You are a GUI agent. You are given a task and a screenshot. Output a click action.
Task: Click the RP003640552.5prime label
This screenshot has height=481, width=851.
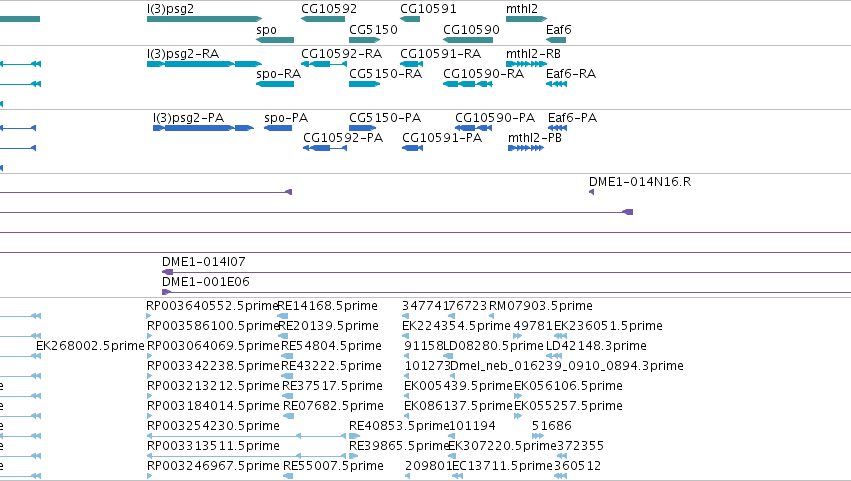[x=213, y=306]
